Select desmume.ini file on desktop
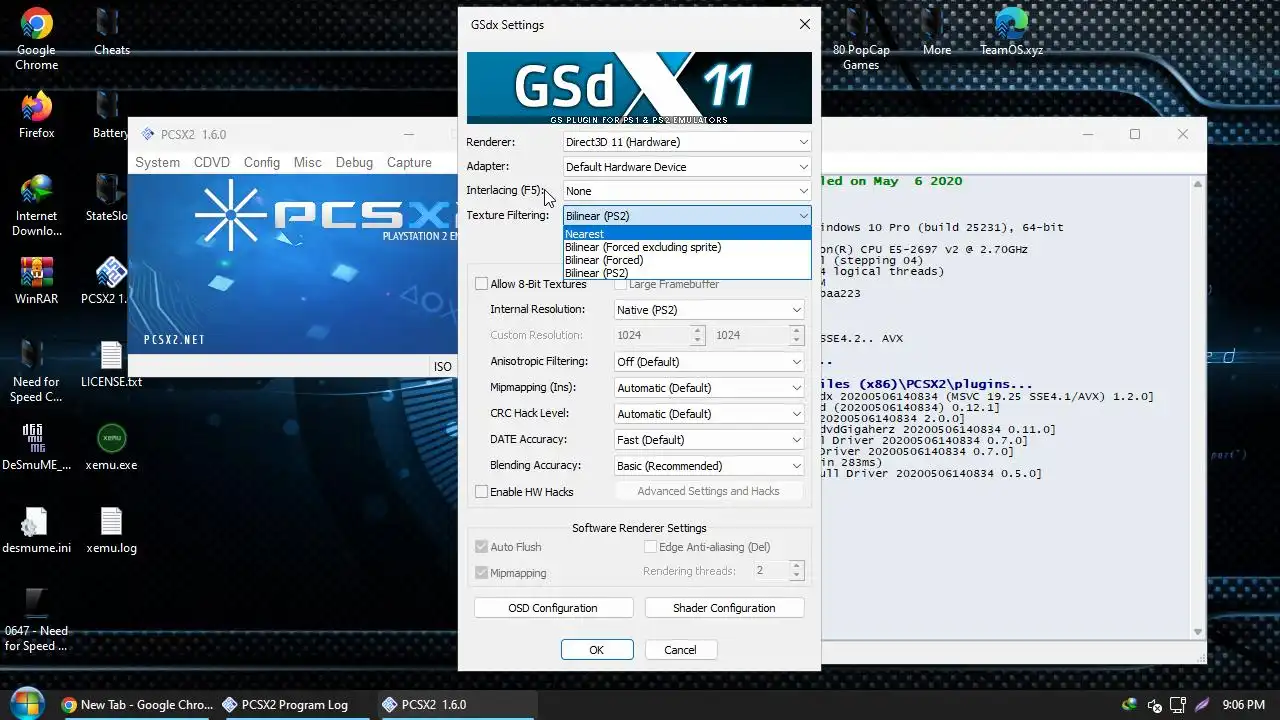The width and height of the screenshot is (1280, 720). pos(36,530)
